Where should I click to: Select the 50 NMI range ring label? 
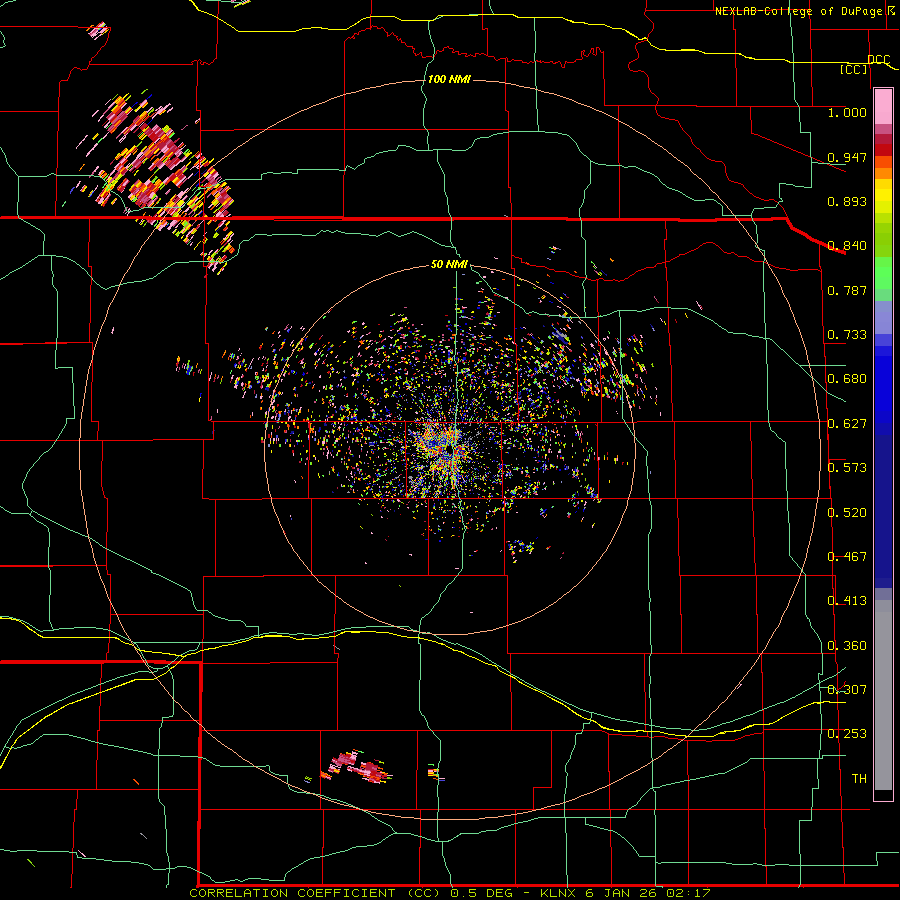click(449, 264)
